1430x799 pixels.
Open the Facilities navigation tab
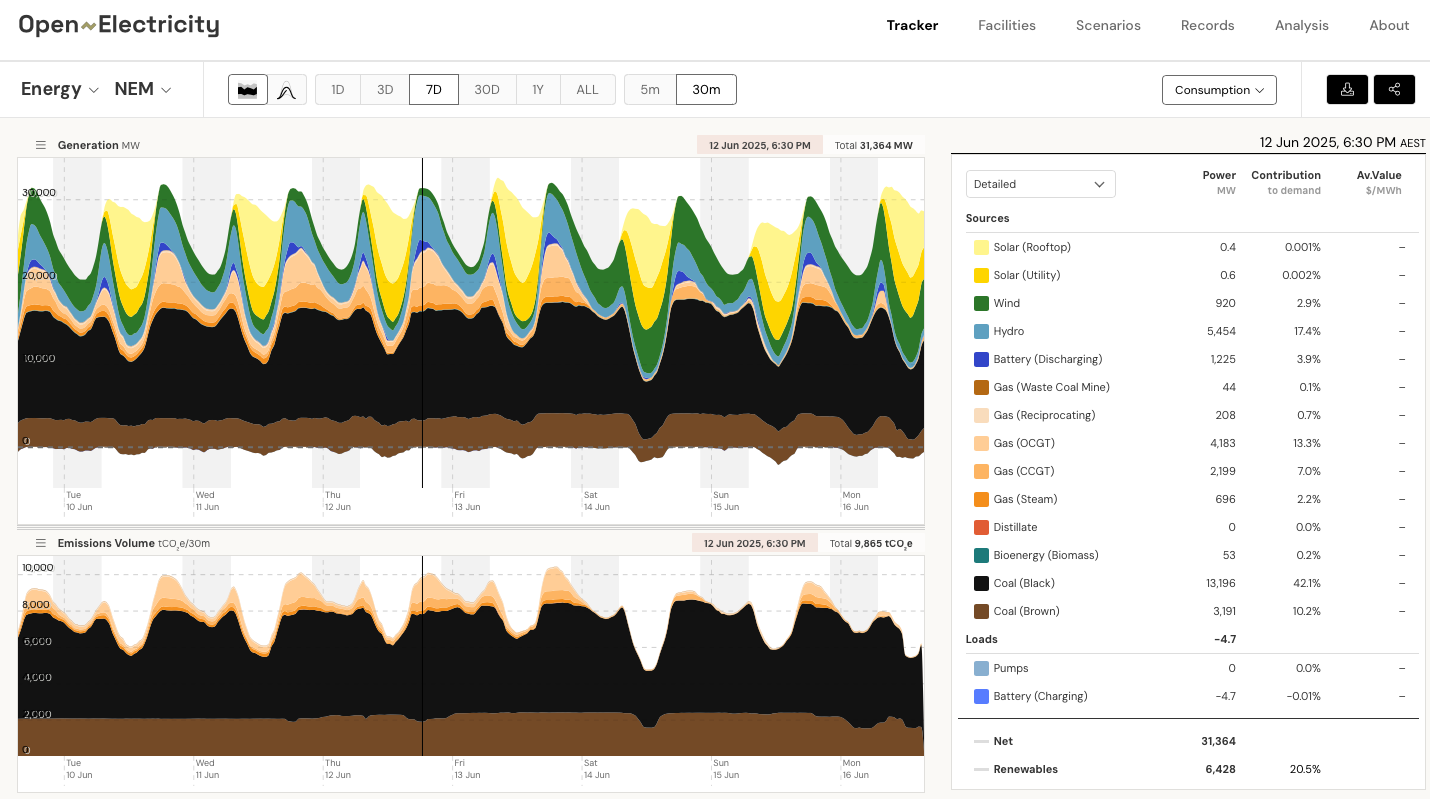point(1006,25)
